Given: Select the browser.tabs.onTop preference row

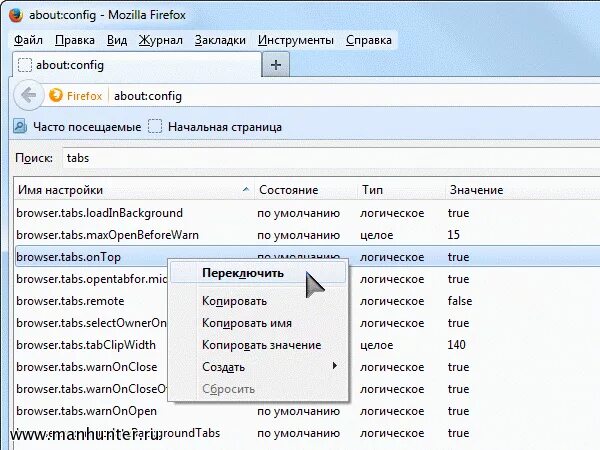Looking at the screenshot, I should click(x=308, y=257).
